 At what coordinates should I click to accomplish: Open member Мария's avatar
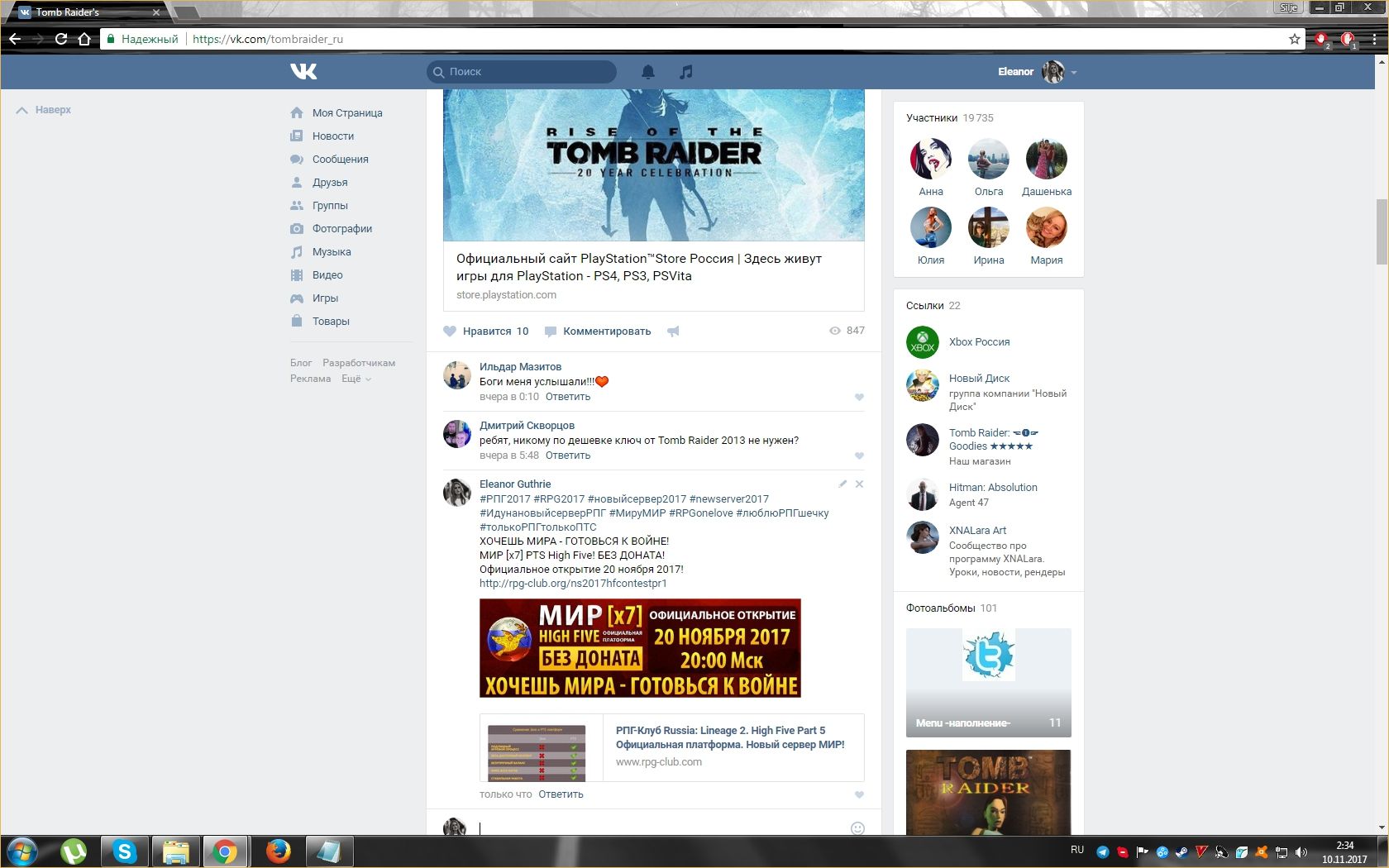point(1047,227)
